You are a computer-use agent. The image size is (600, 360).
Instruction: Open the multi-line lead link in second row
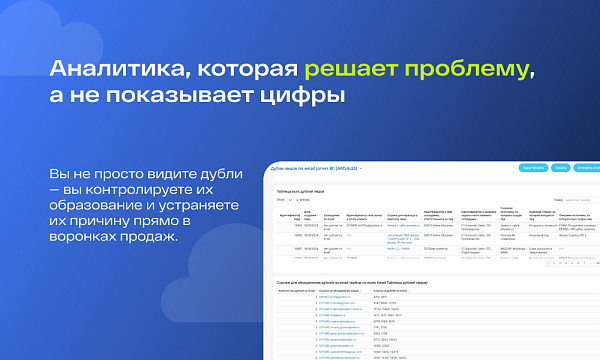403,239
